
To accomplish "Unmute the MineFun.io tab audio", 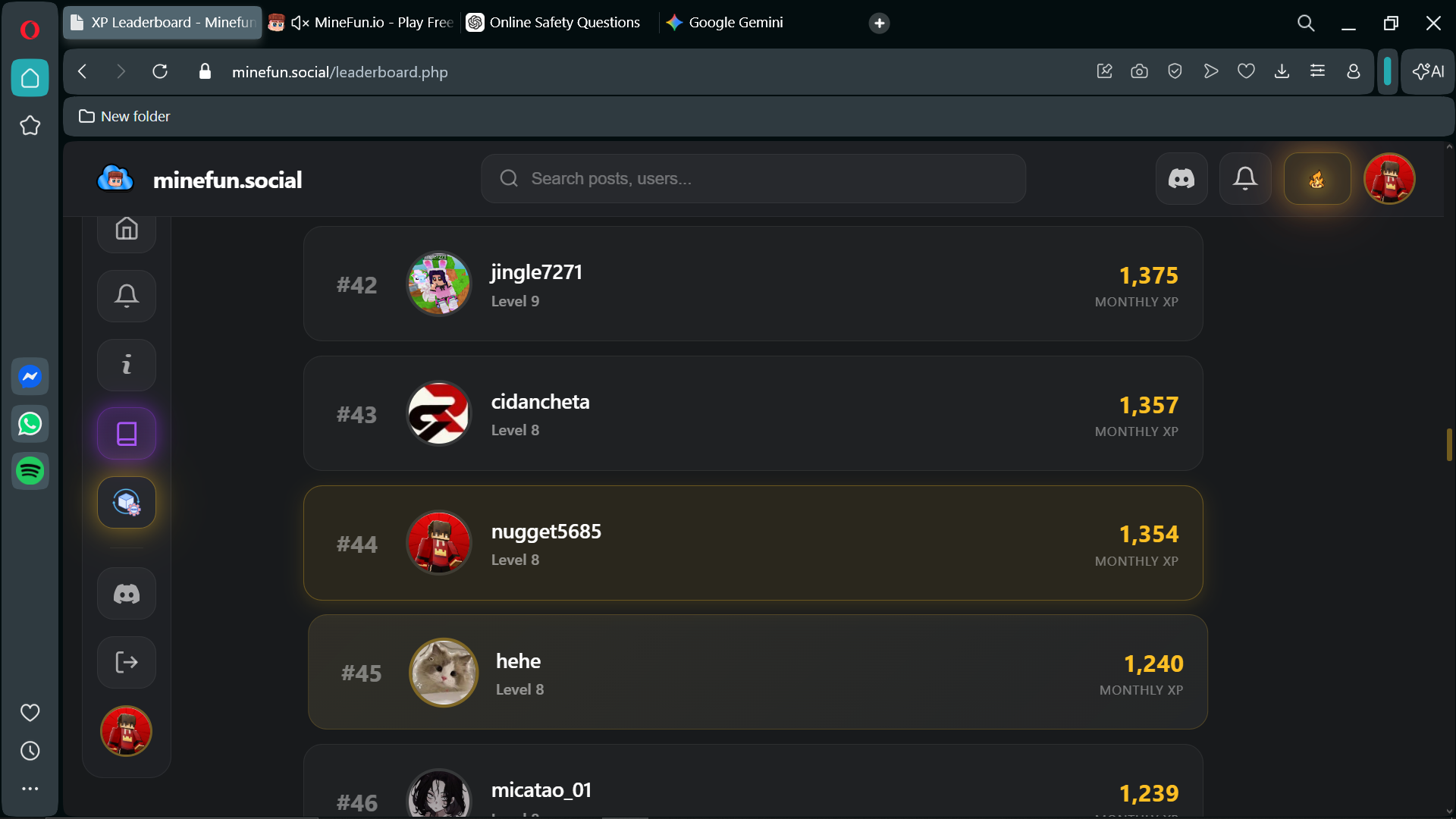I will click(x=300, y=23).
